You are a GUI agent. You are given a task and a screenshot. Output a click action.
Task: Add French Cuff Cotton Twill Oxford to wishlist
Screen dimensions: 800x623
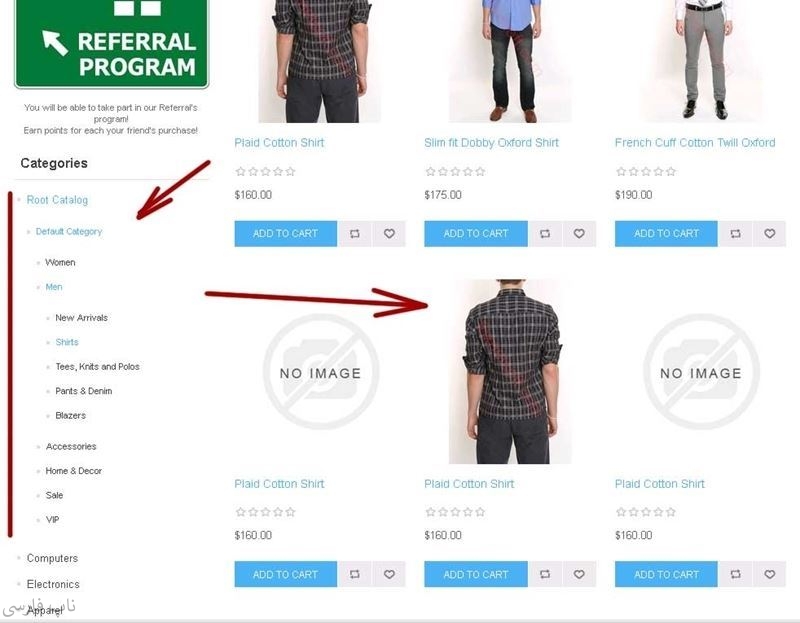pos(769,234)
